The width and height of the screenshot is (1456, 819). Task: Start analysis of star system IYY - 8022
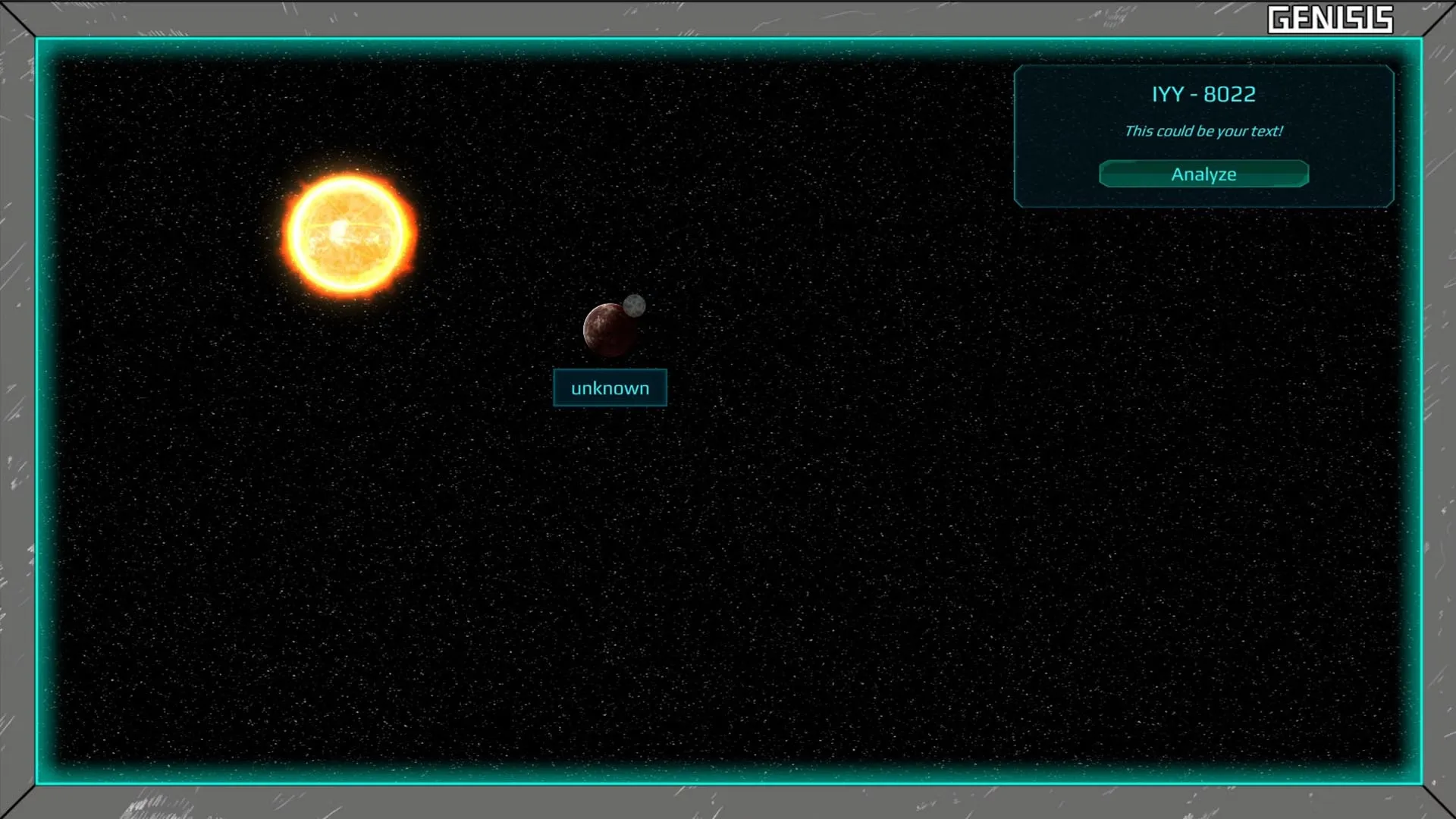1203,174
